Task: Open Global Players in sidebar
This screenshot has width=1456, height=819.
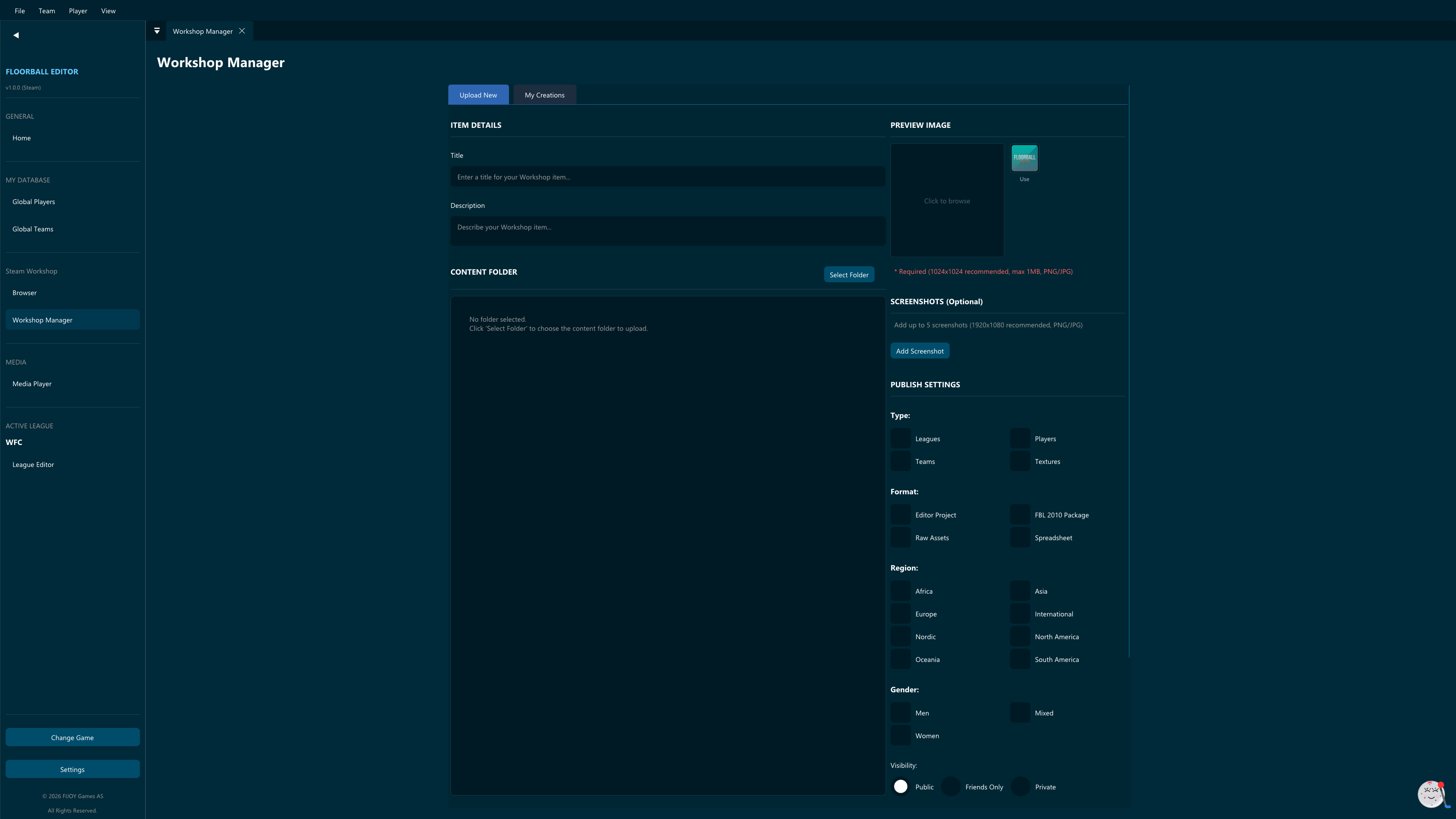Action: 34,202
